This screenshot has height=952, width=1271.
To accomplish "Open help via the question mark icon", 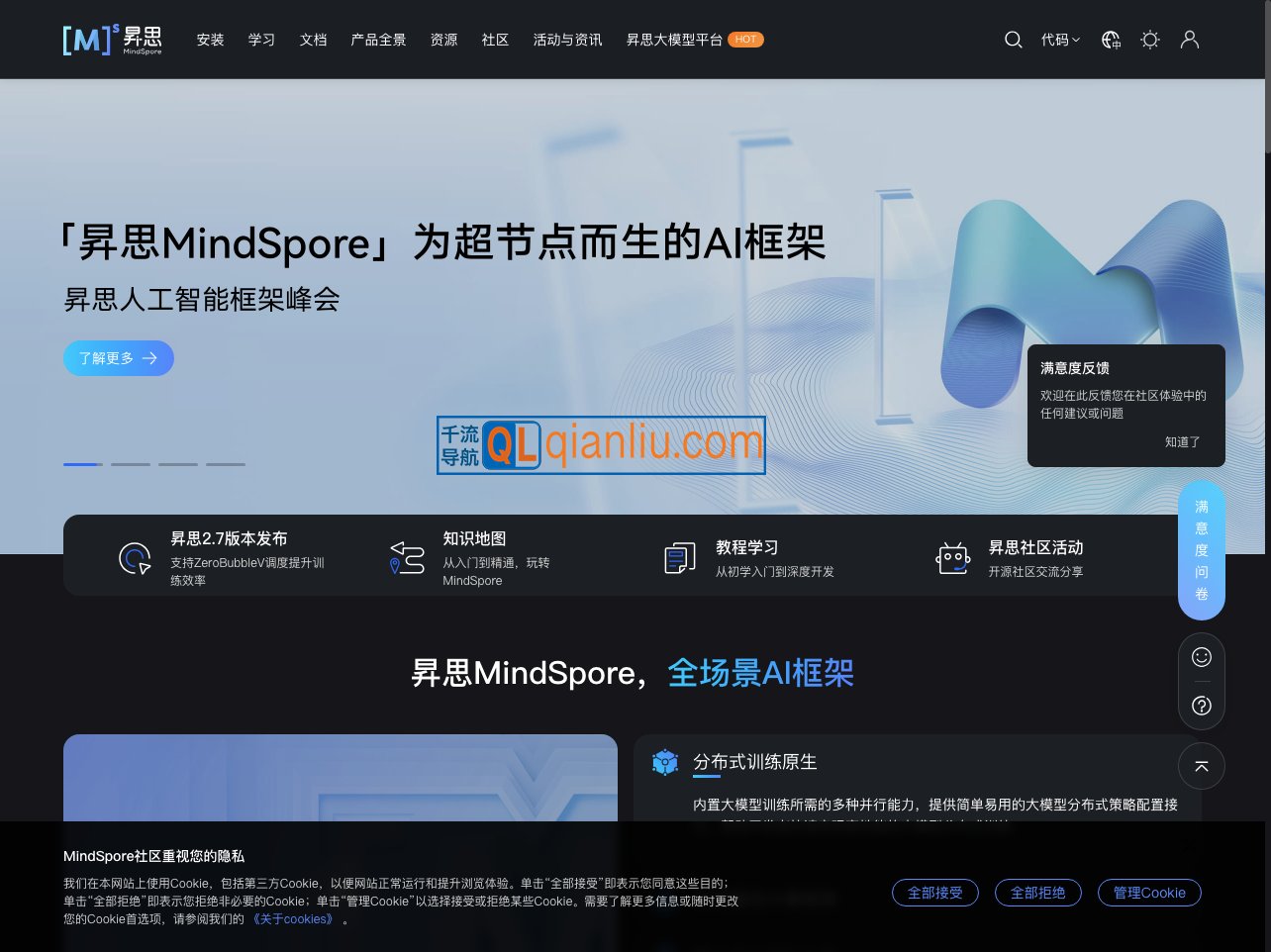I will coord(1201,706).
